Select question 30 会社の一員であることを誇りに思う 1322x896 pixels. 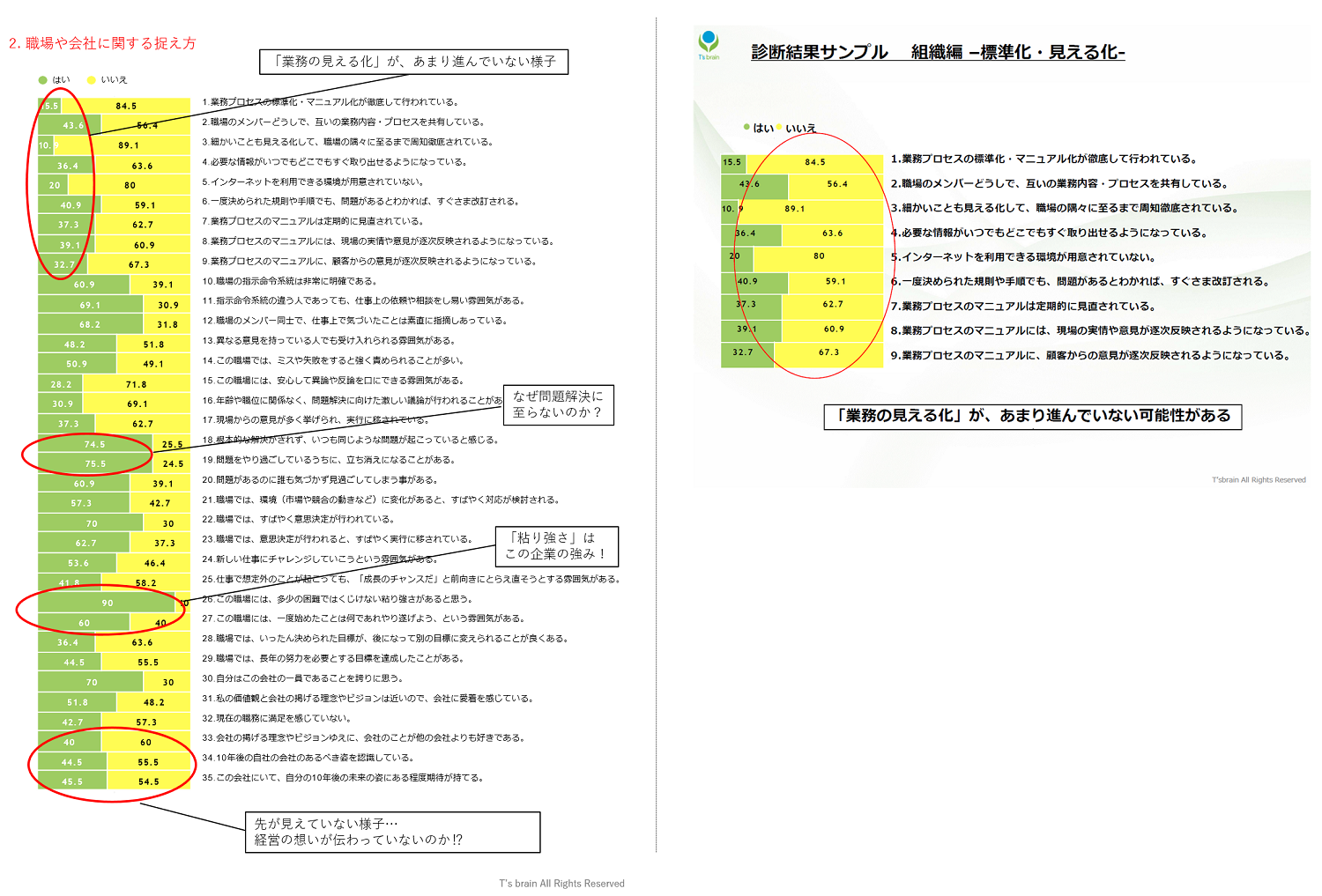tap(302, 678)
